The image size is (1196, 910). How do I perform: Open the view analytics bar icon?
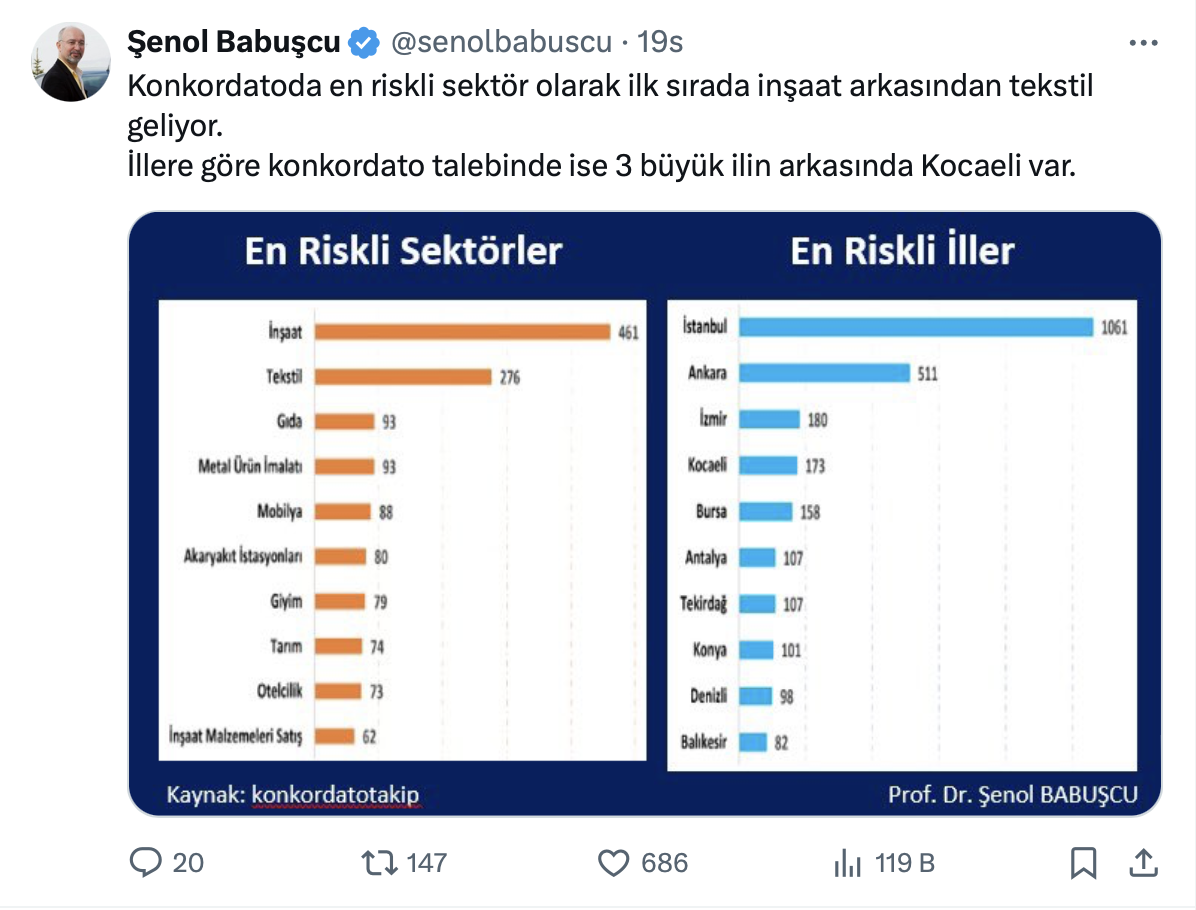pyautogui.click(x=848, y=862)
